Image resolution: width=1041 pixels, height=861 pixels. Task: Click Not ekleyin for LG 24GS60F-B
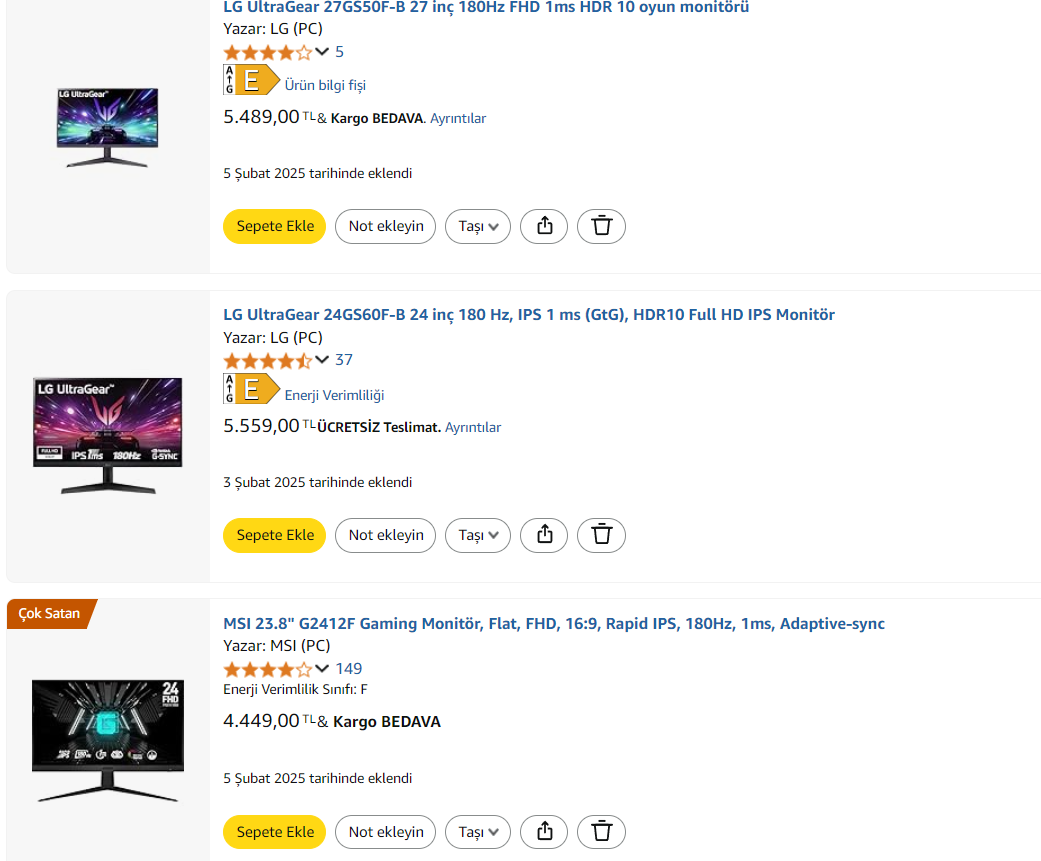(385, 535)
